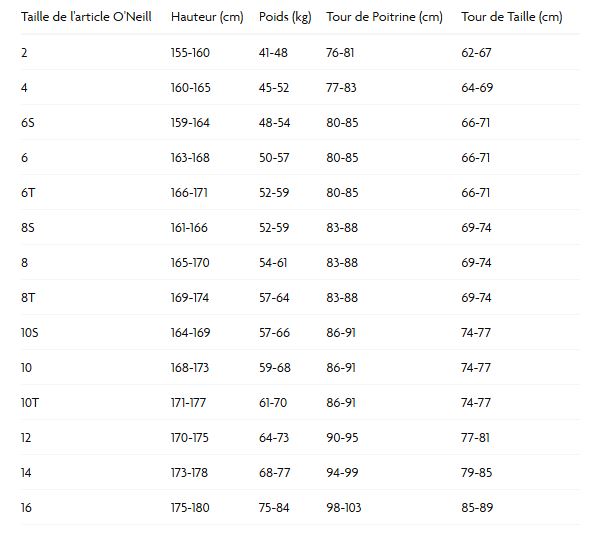This screenshot has width=596, height=537.
Task: Click size 16 in the last row
Action: point(26,507)
